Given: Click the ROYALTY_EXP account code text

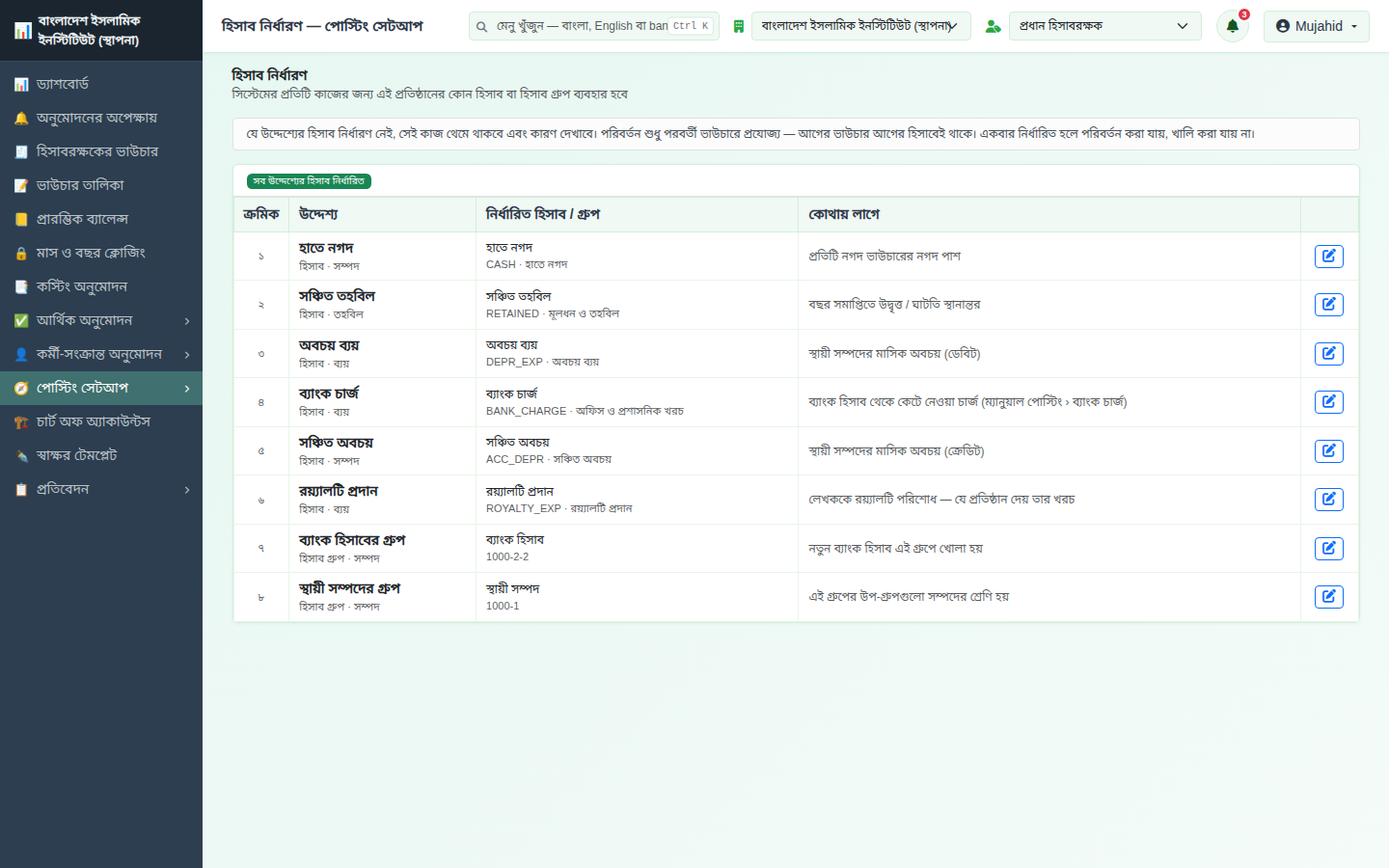Looking at the screenshot, I should pyautogui.click(x=524, y=508).
